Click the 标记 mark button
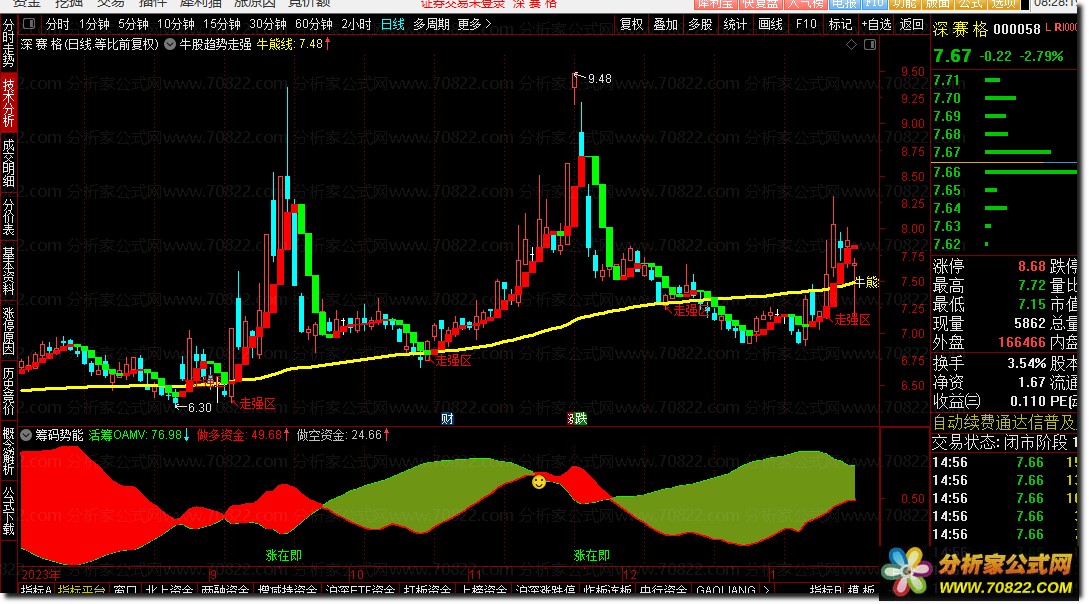This screenshot has width=1089, height=604. tap(840, 24)
